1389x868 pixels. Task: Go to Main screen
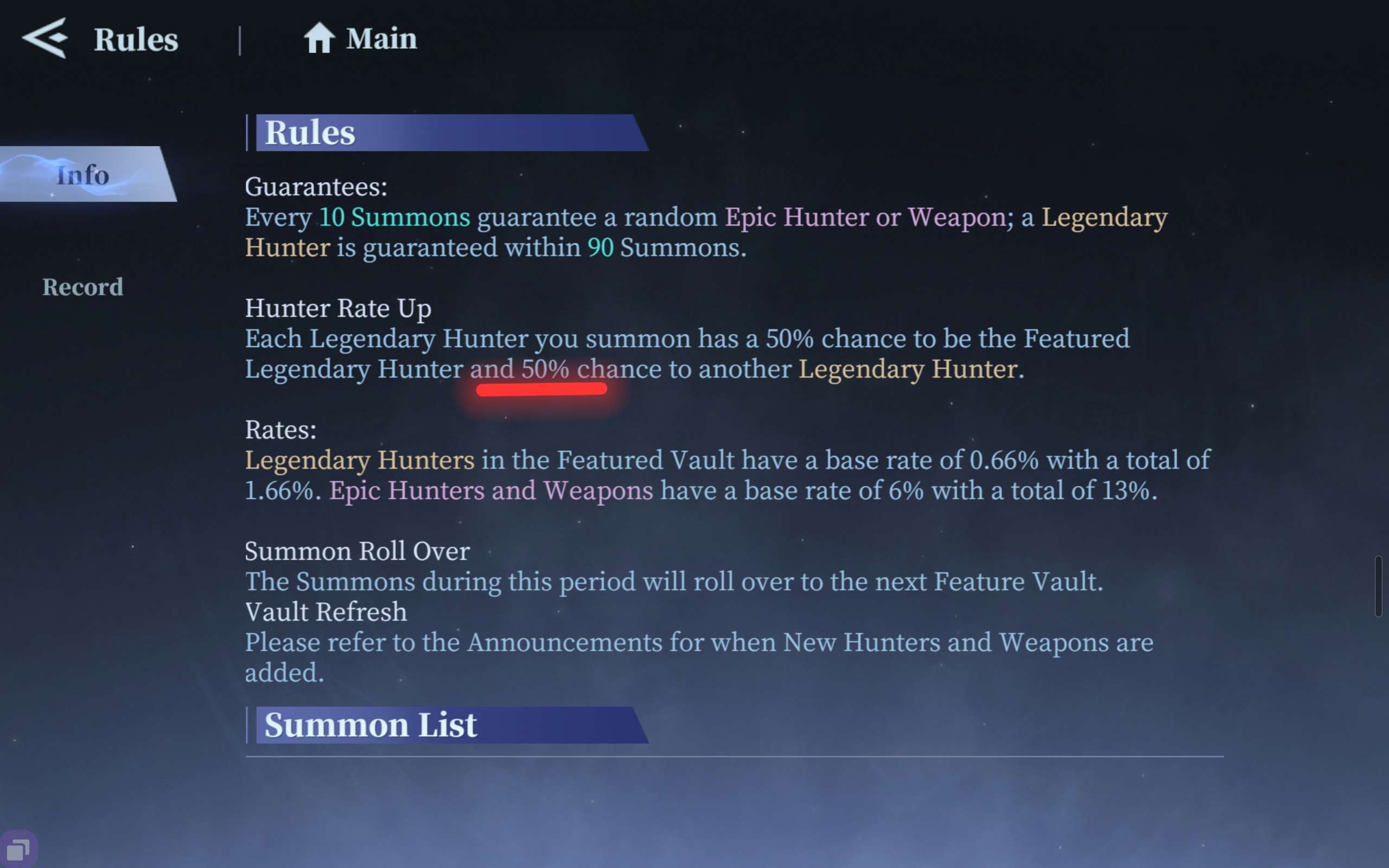point(381,39)
